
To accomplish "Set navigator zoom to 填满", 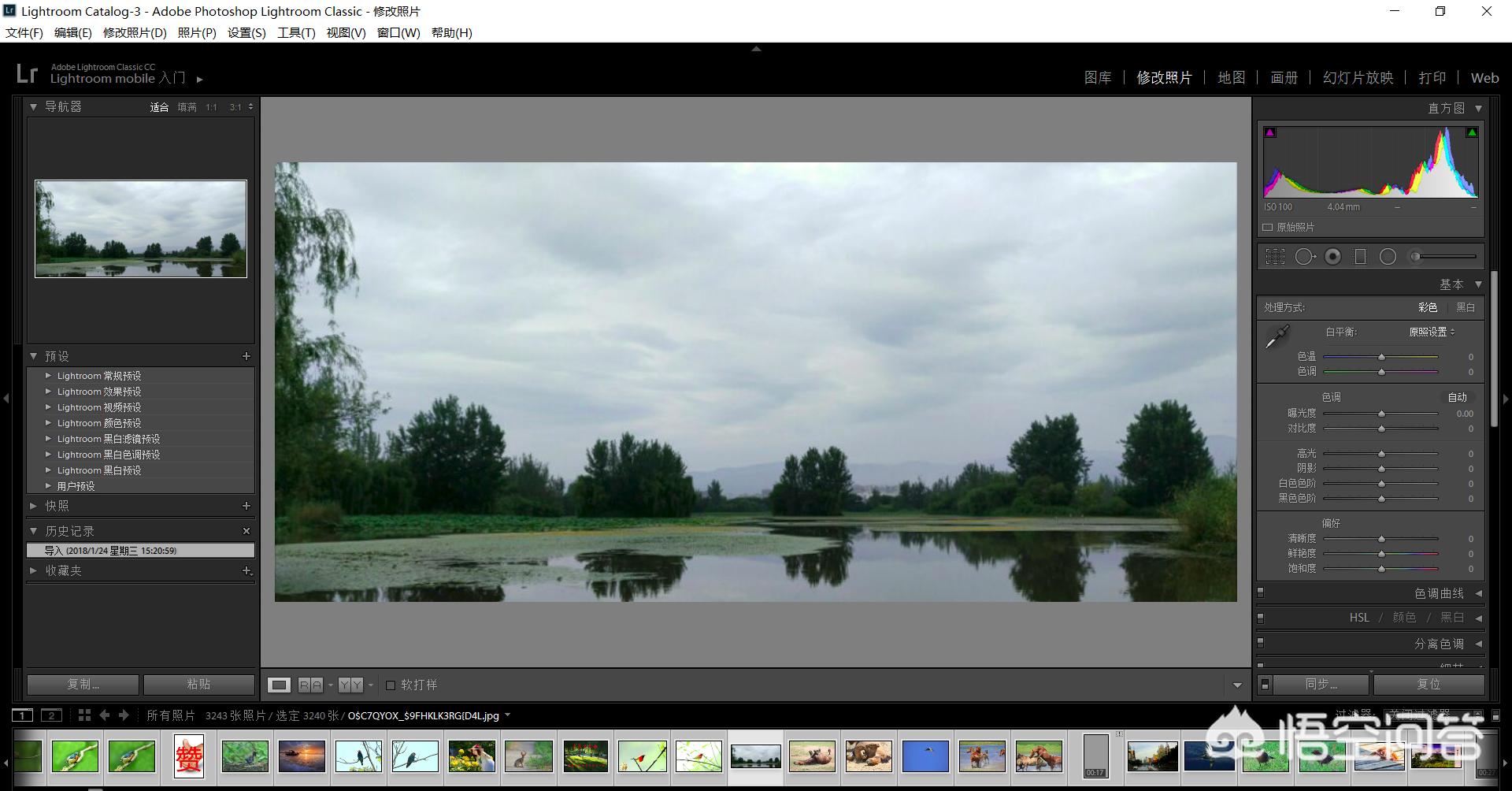I will tap(187, 107).
